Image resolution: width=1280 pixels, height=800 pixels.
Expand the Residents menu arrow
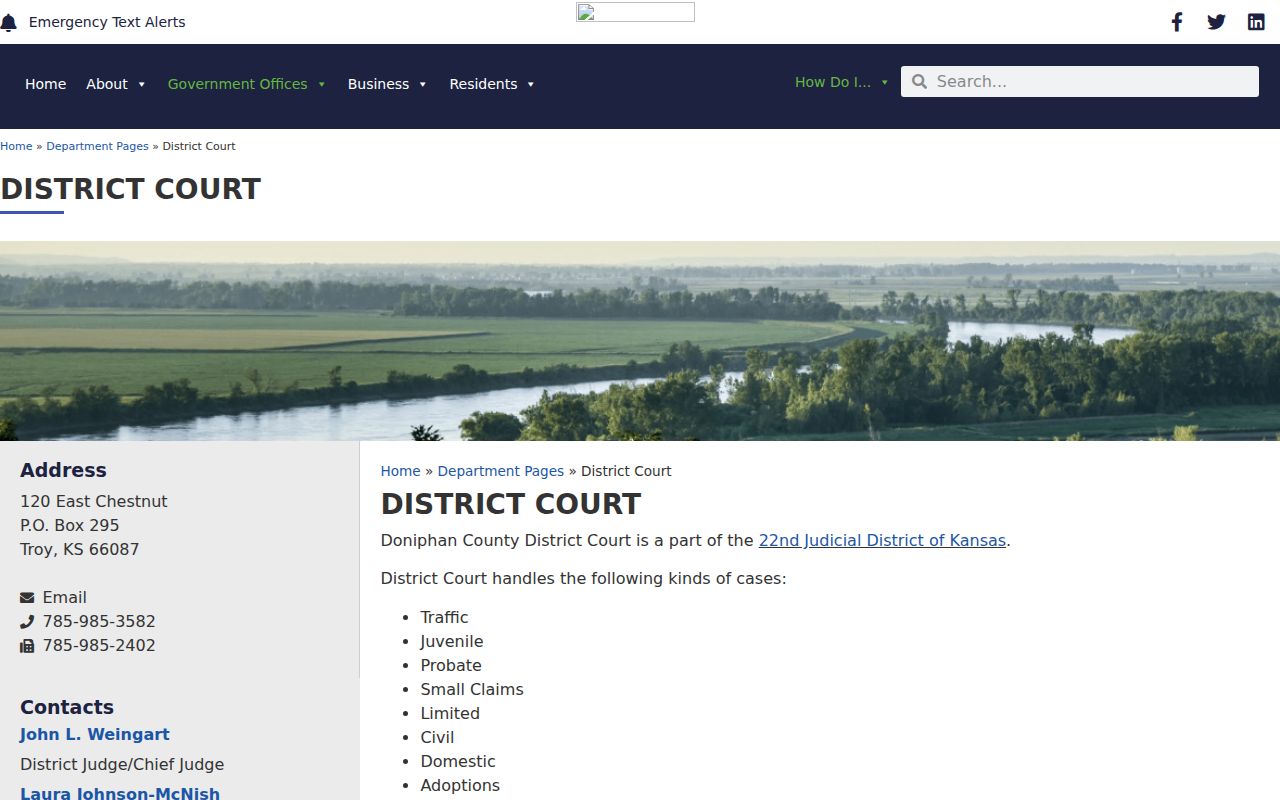(530, 84)
